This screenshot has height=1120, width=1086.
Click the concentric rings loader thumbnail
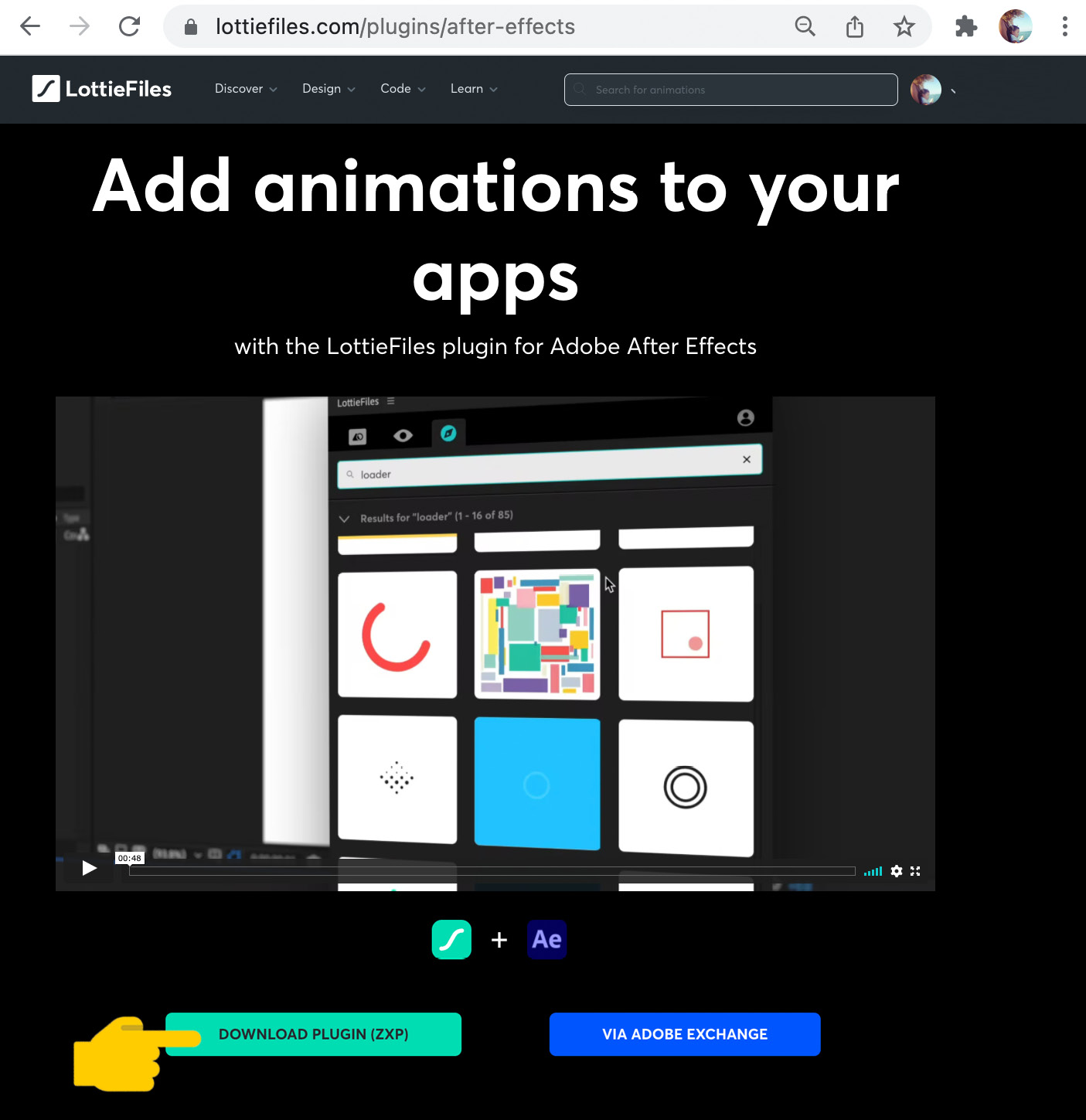click(686, 788)
